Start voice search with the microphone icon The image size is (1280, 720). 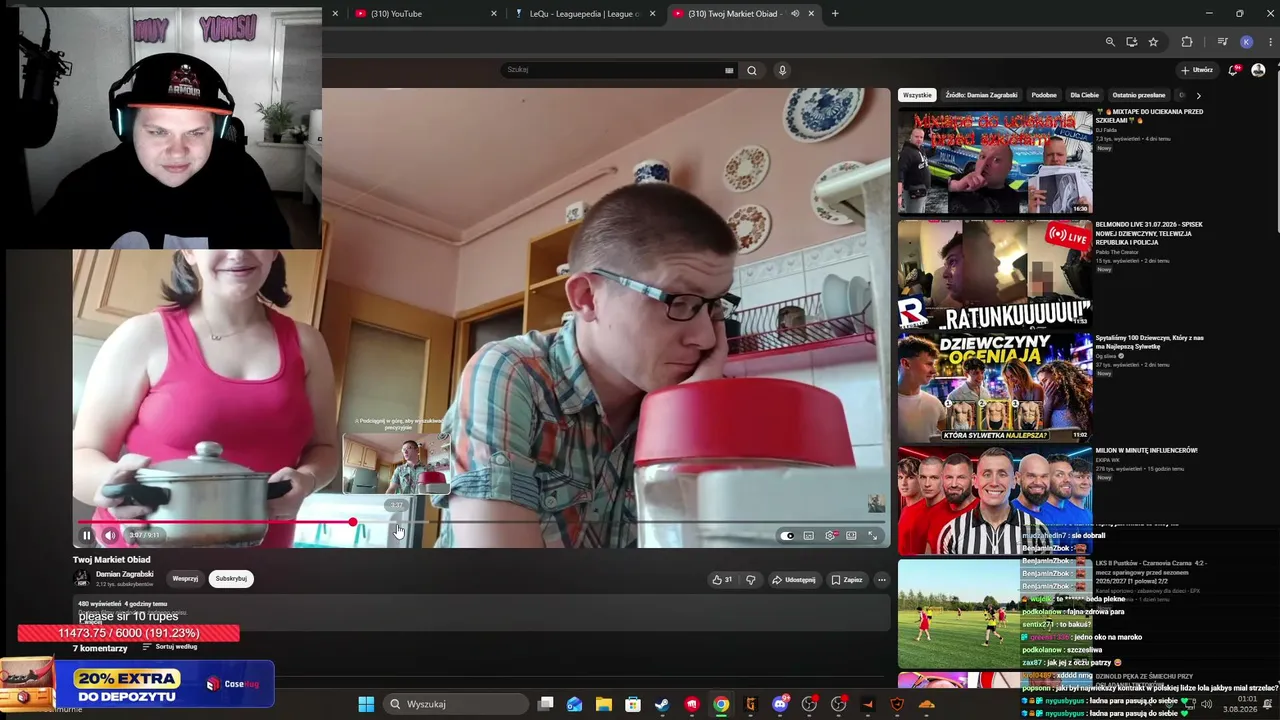click(x=782, y=70)
